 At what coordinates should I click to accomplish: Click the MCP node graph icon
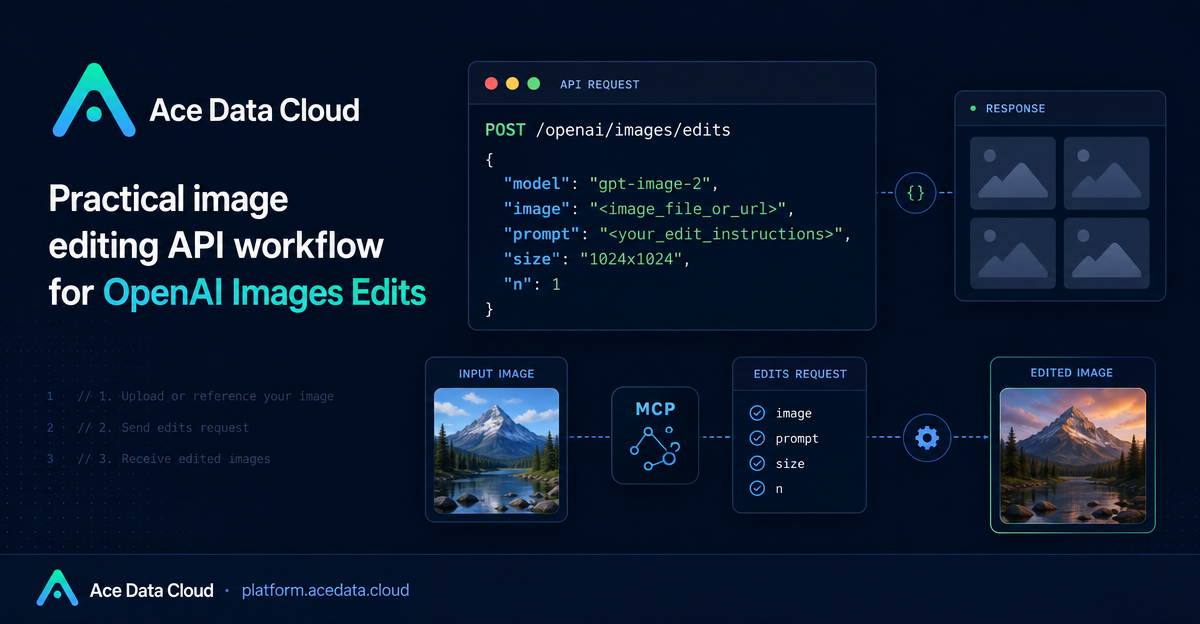(x=655, y=450)
